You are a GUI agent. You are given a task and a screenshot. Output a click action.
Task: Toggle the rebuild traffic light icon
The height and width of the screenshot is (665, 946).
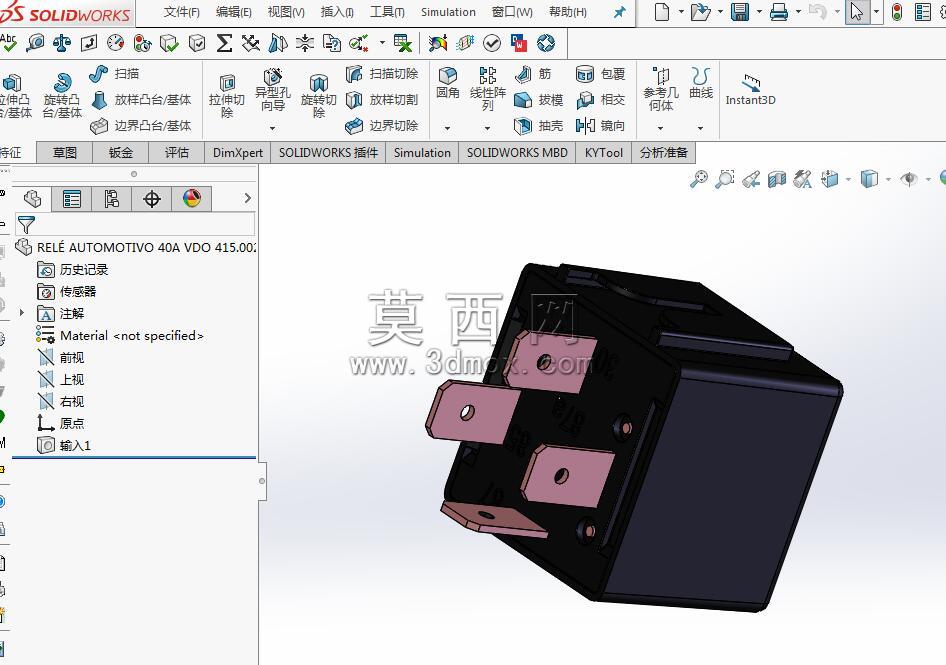(897, 12)
